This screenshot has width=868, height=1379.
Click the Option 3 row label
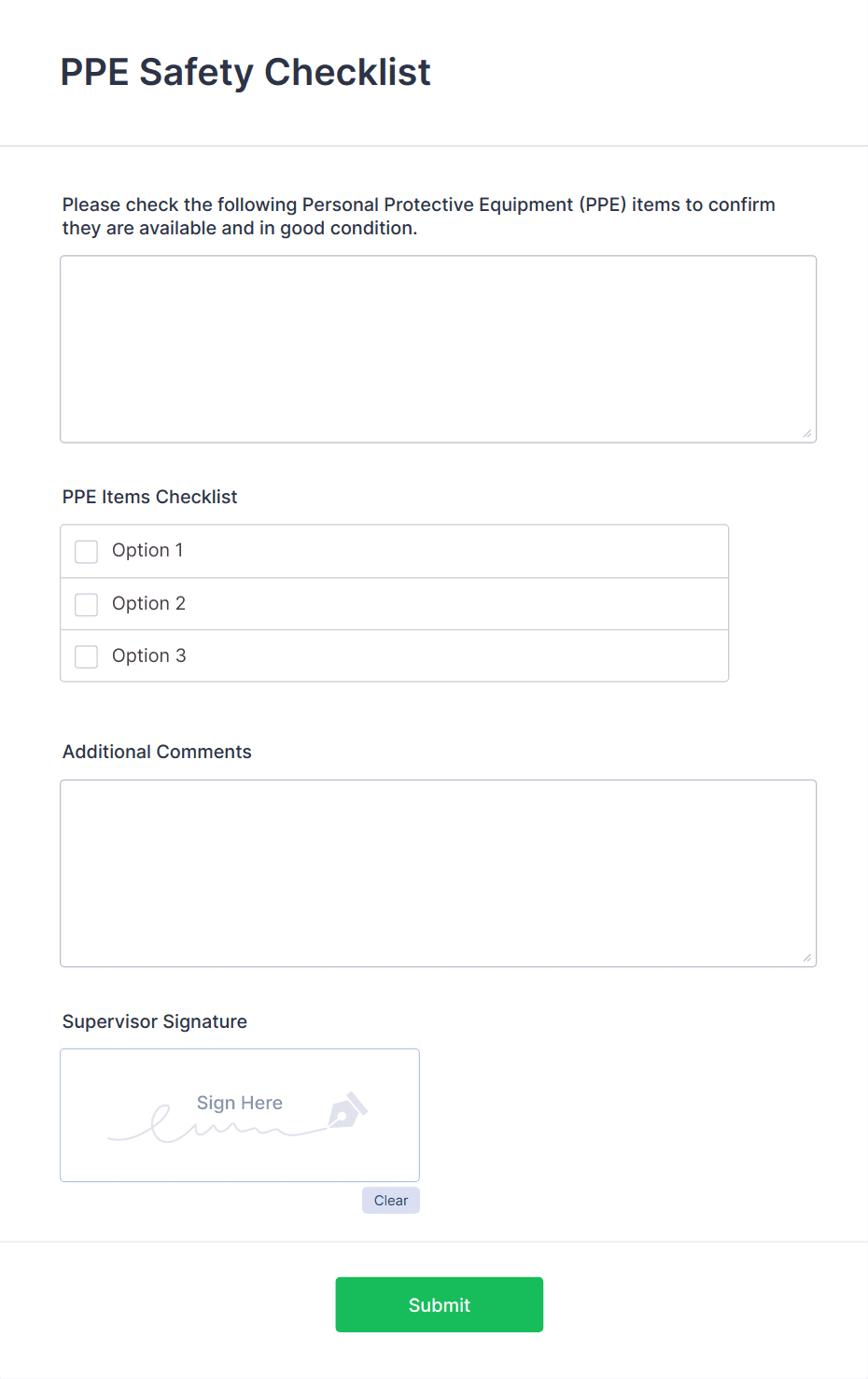148,656
